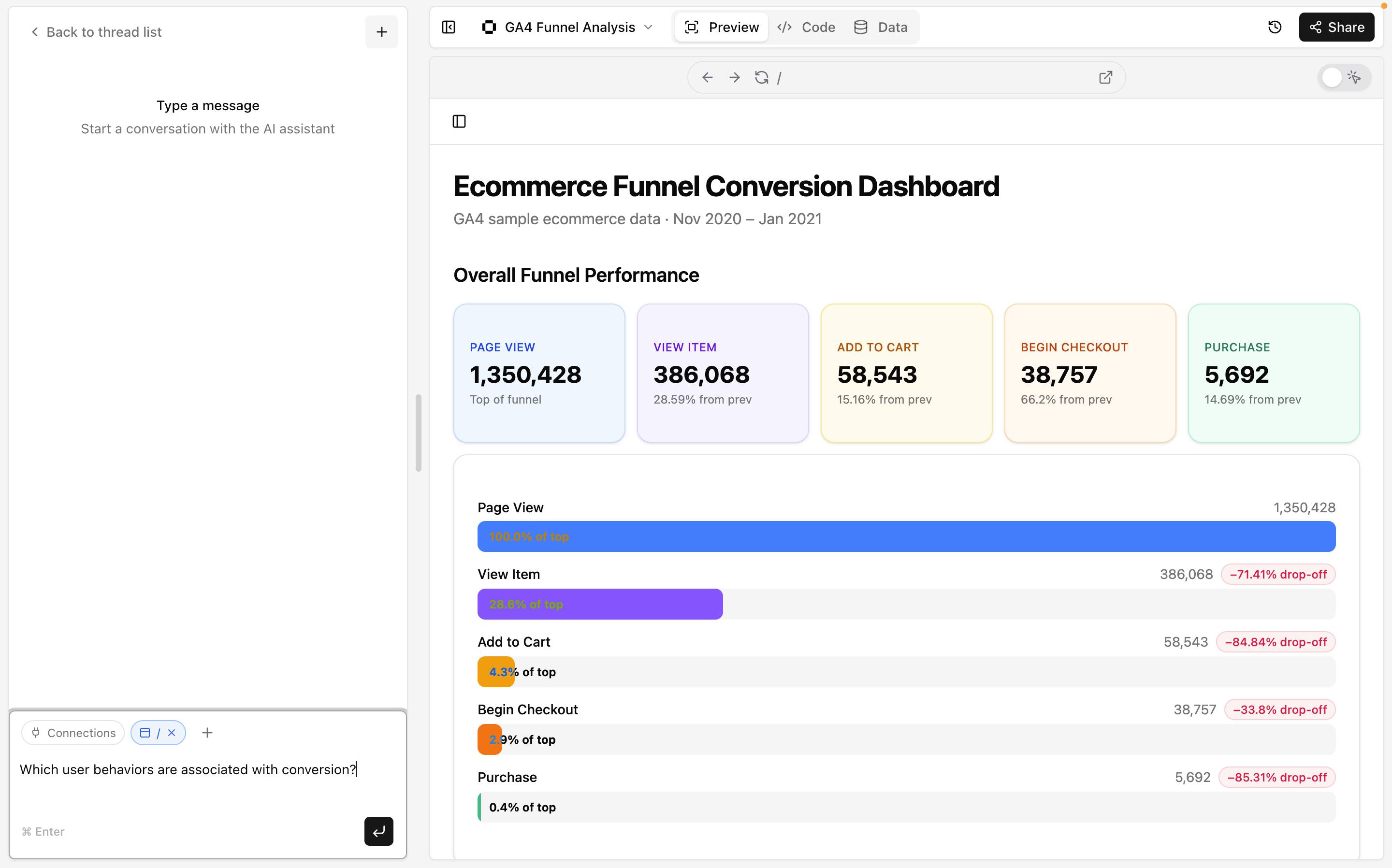Open preview in new window icon
Image resolution: width=1392 pixels, height=868 pixels.
(x=1105, y=77)
